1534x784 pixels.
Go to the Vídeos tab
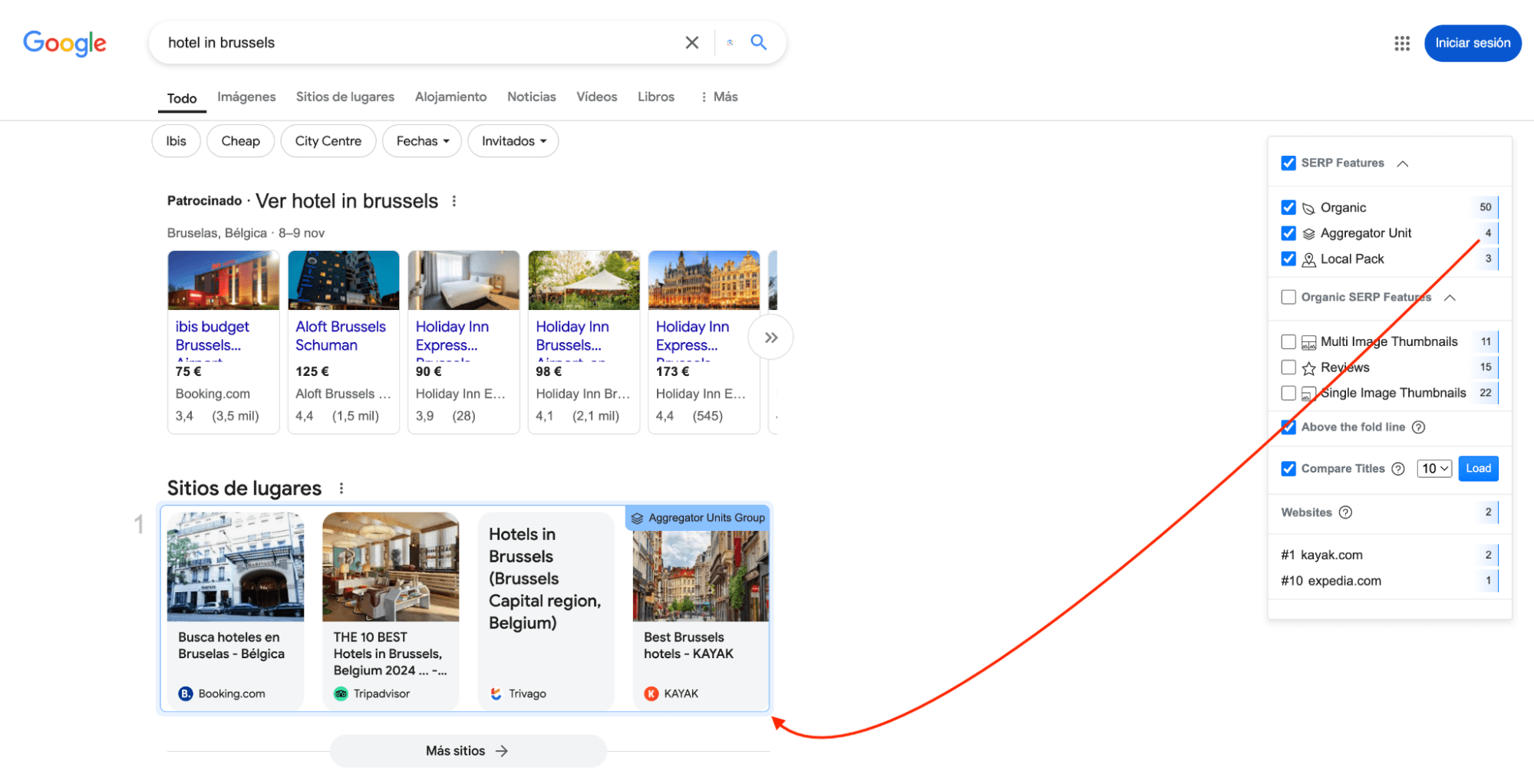[x=597, y=97]
